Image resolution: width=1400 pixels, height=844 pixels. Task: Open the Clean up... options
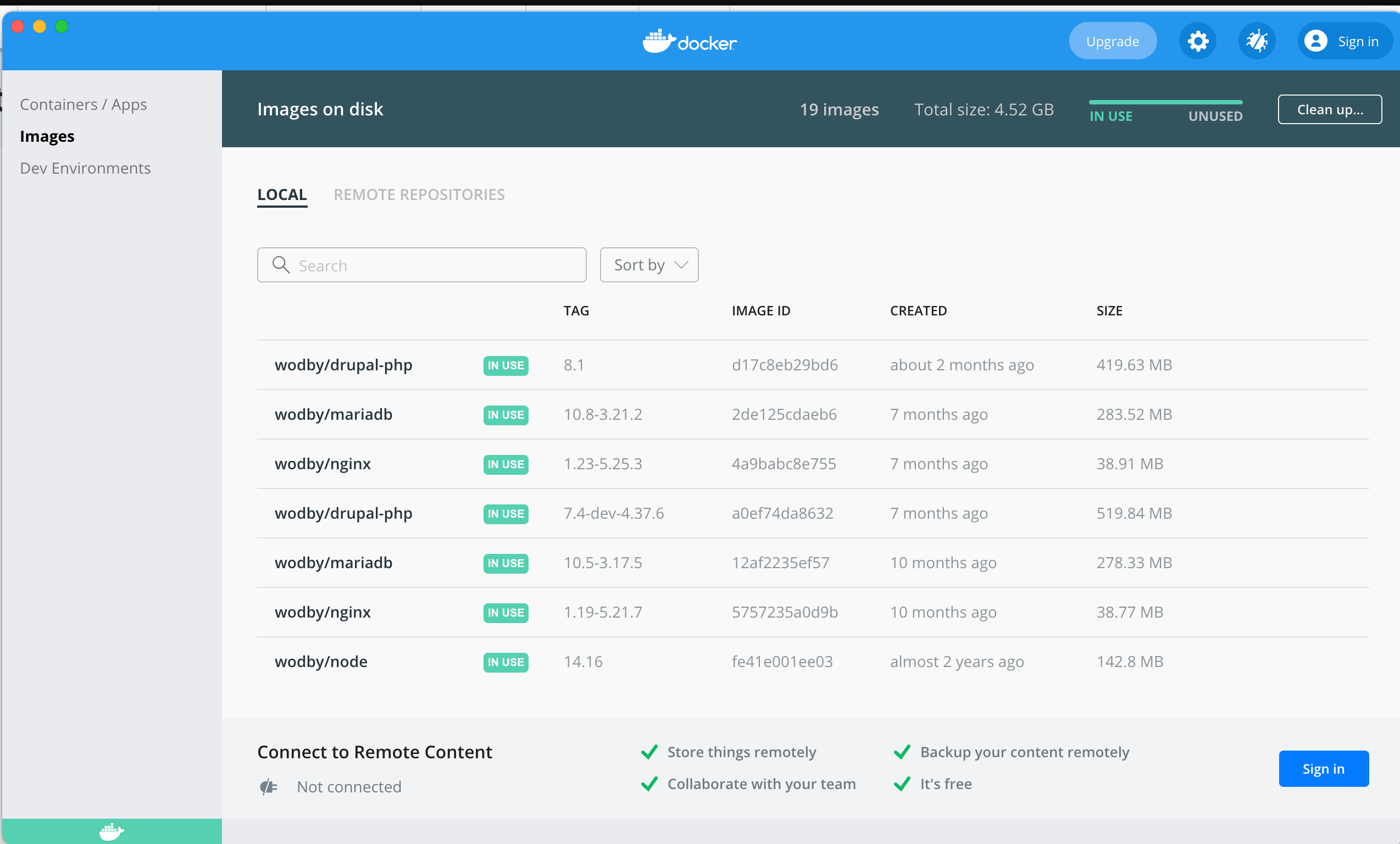1329,109
